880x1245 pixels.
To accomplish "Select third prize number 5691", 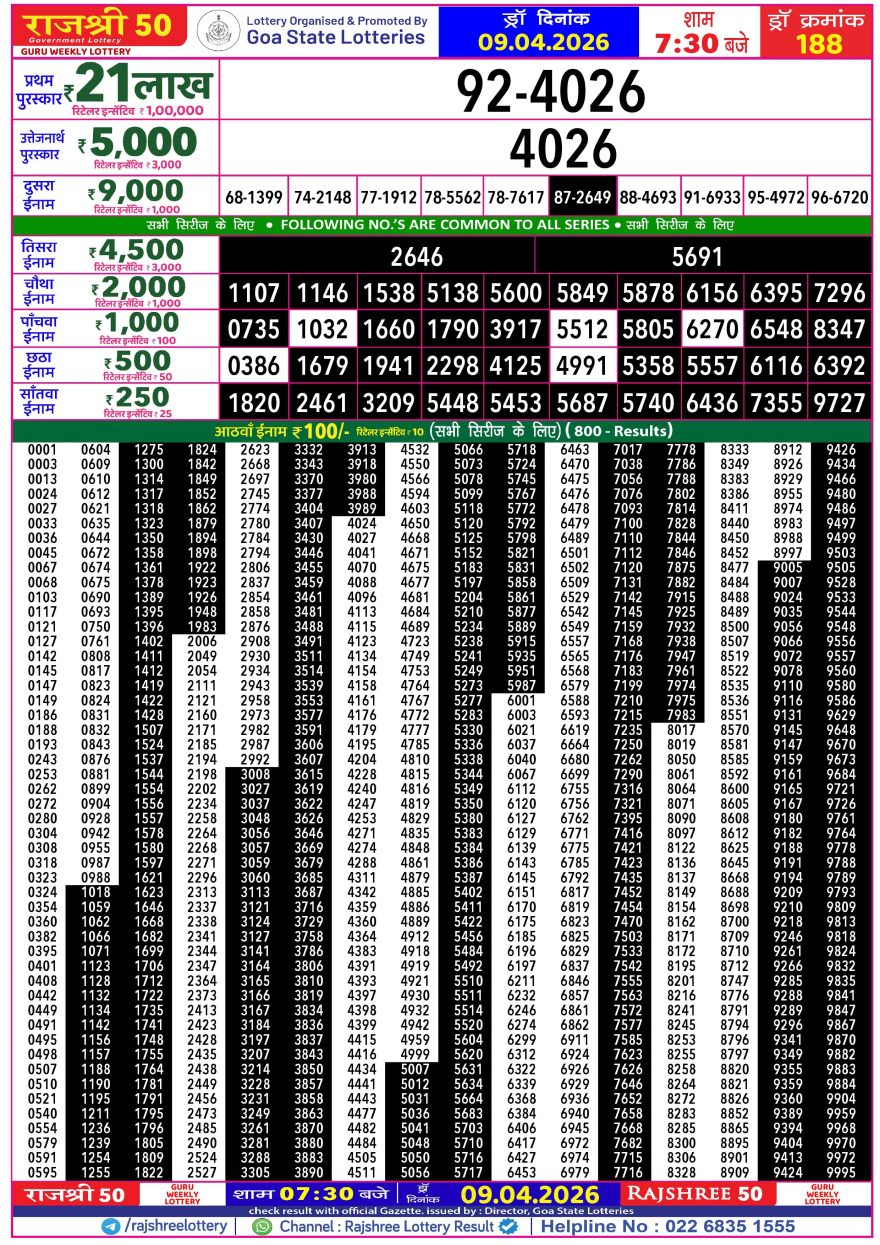I will click(697, 257).
